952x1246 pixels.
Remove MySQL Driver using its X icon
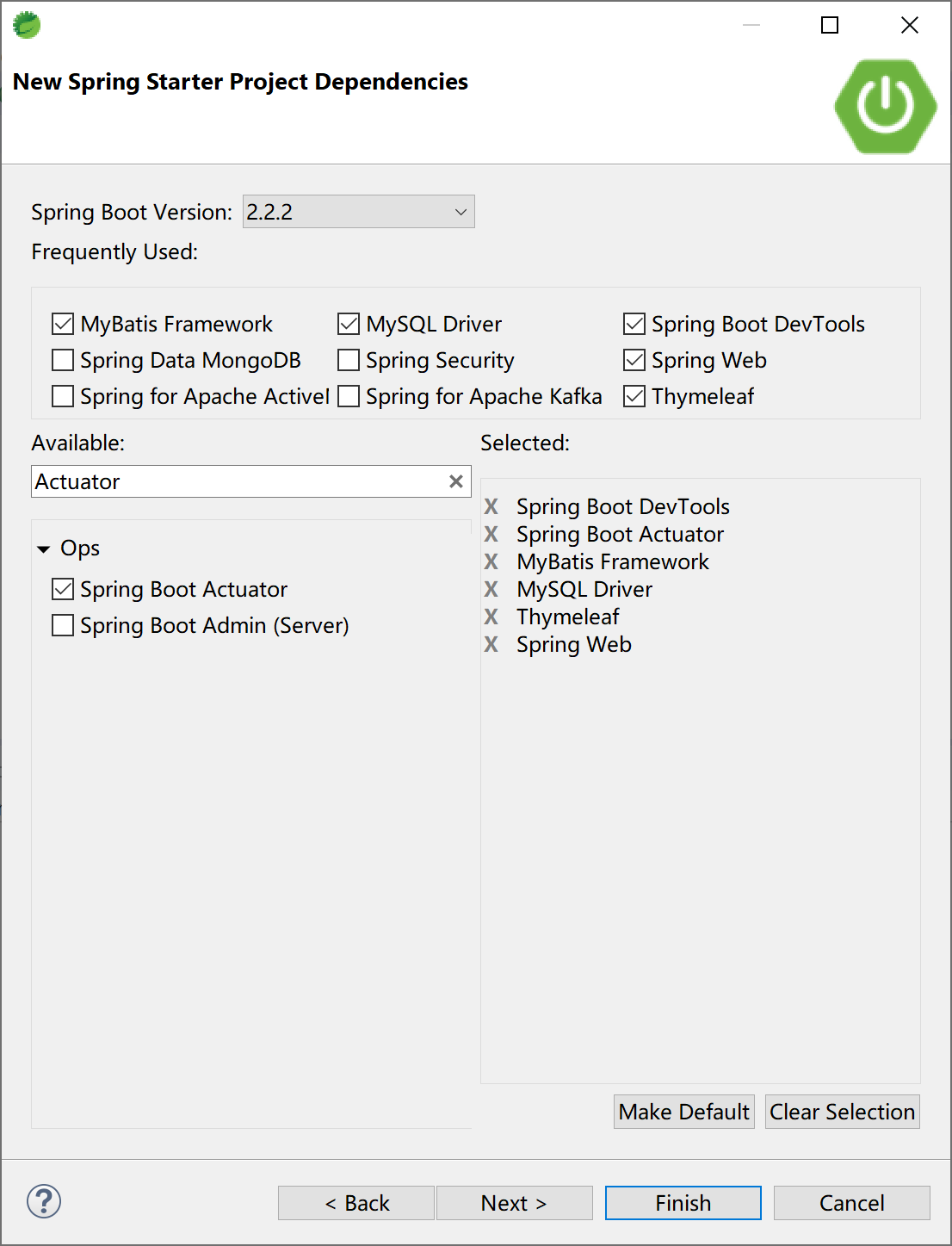[x=491, y=589]
